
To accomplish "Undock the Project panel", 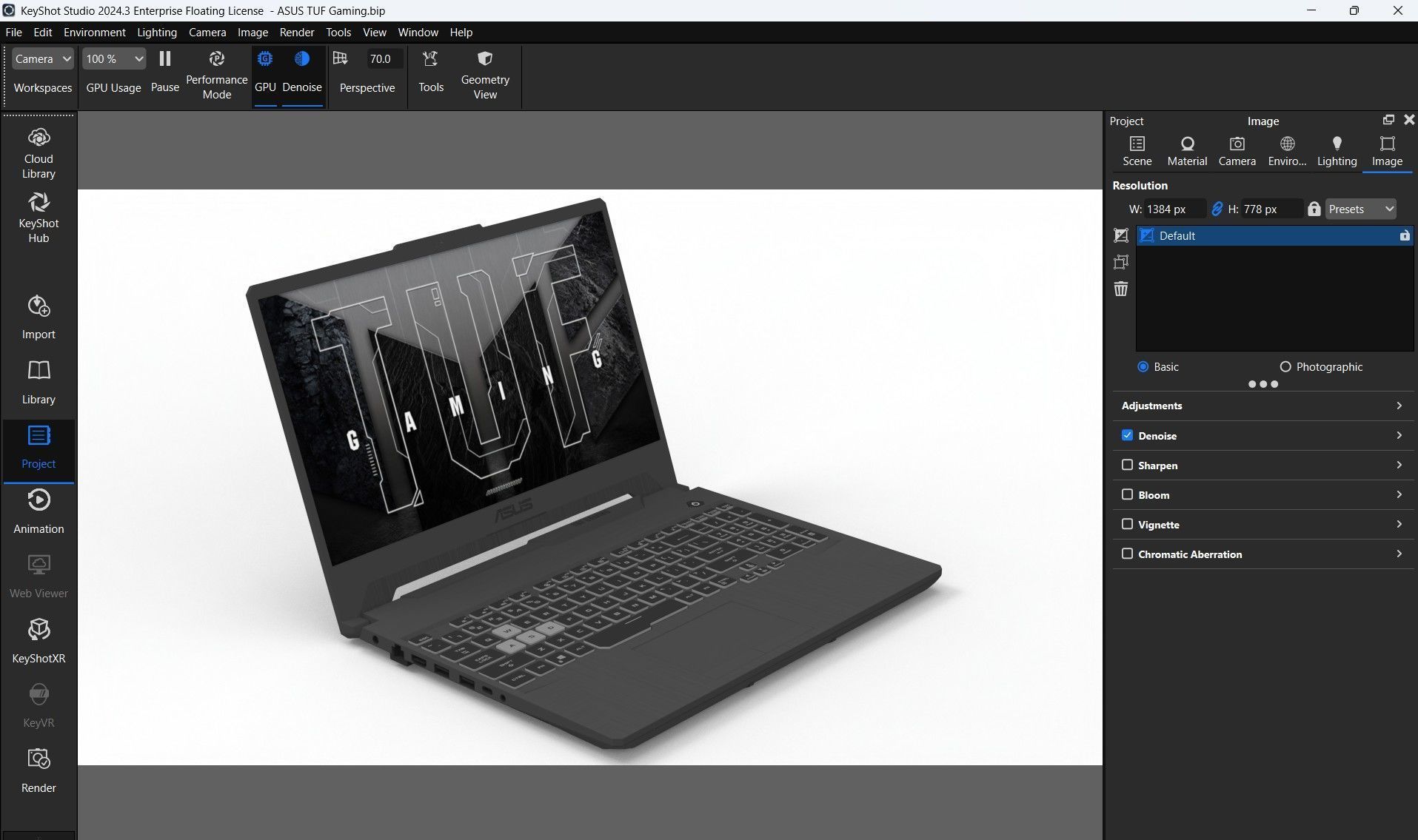I will pyautogui.click(x=1388, y=120).
